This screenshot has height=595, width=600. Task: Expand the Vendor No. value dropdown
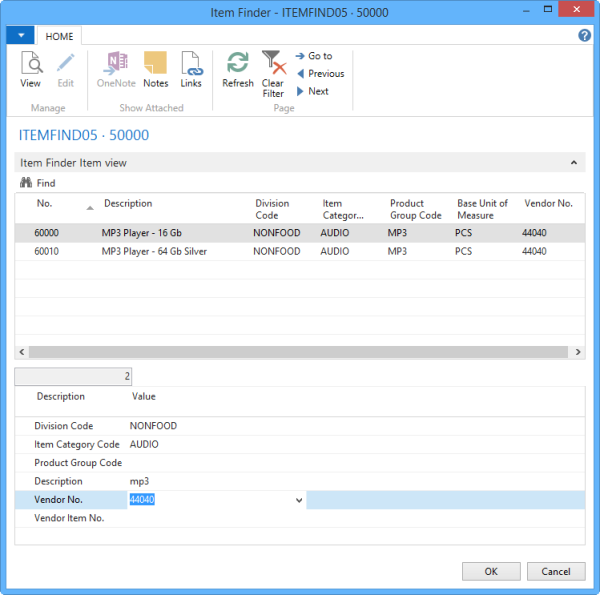click(x=299, y=500)
